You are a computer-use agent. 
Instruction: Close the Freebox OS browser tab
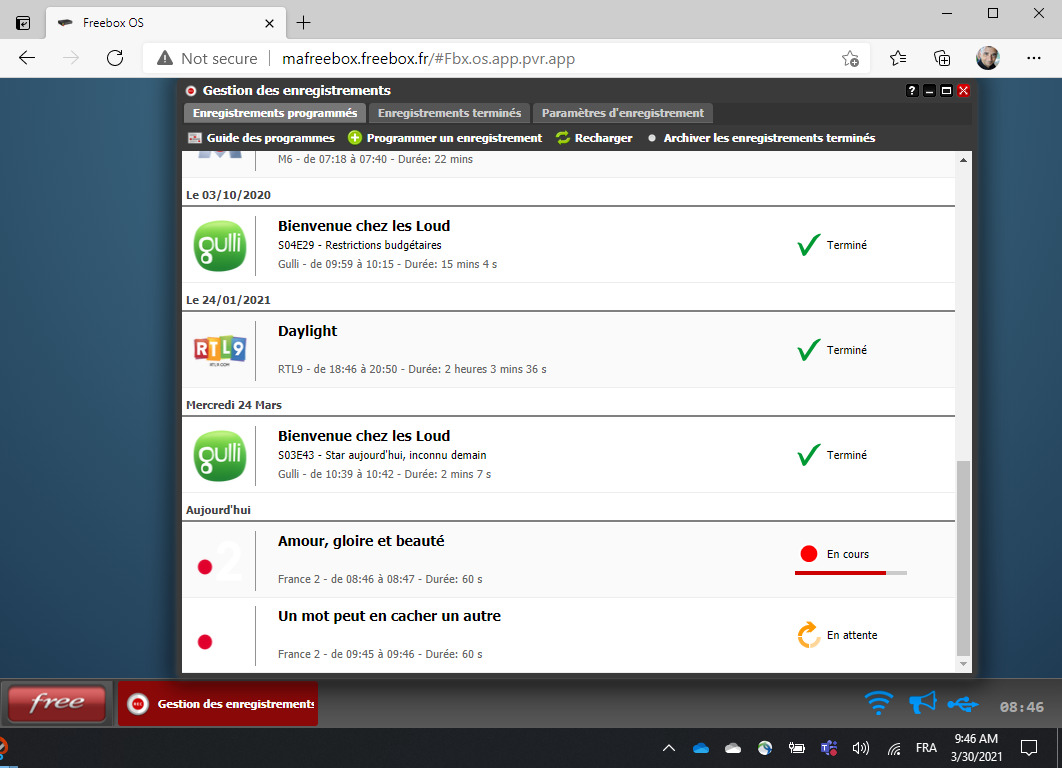pos(269,23)
